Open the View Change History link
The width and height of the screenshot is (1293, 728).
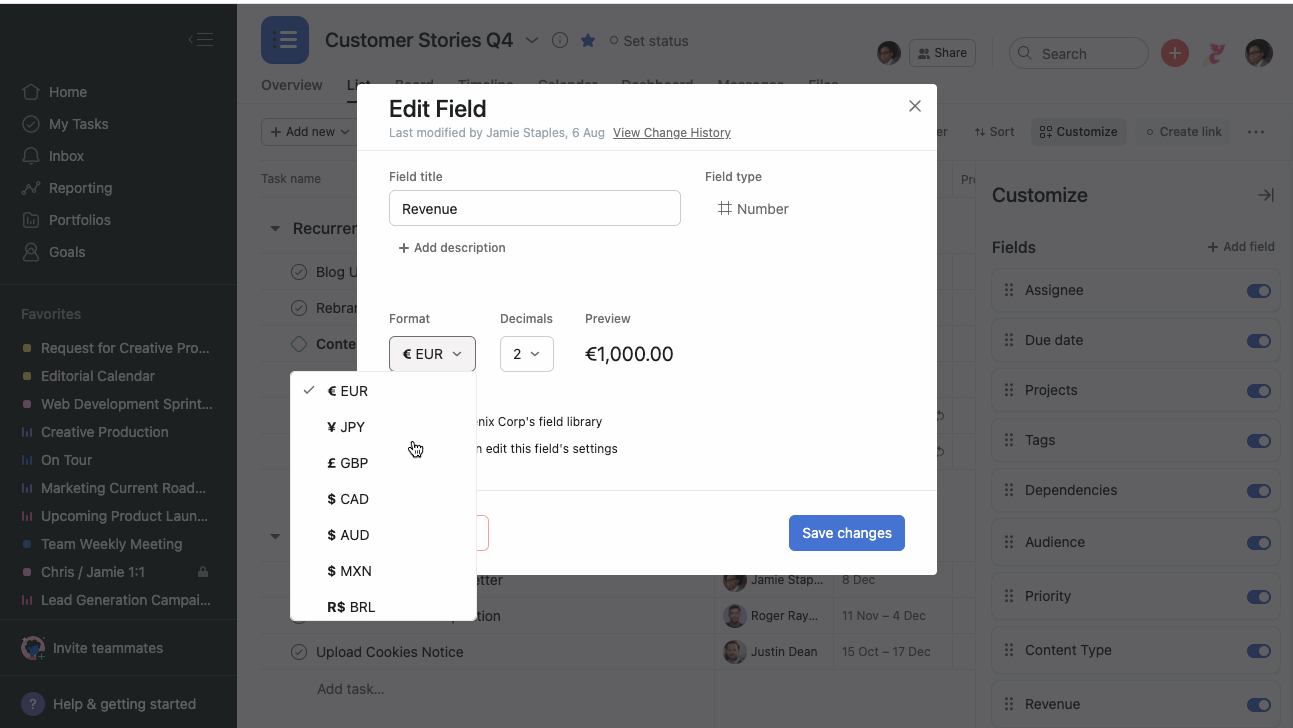click(x=671, y=133)
